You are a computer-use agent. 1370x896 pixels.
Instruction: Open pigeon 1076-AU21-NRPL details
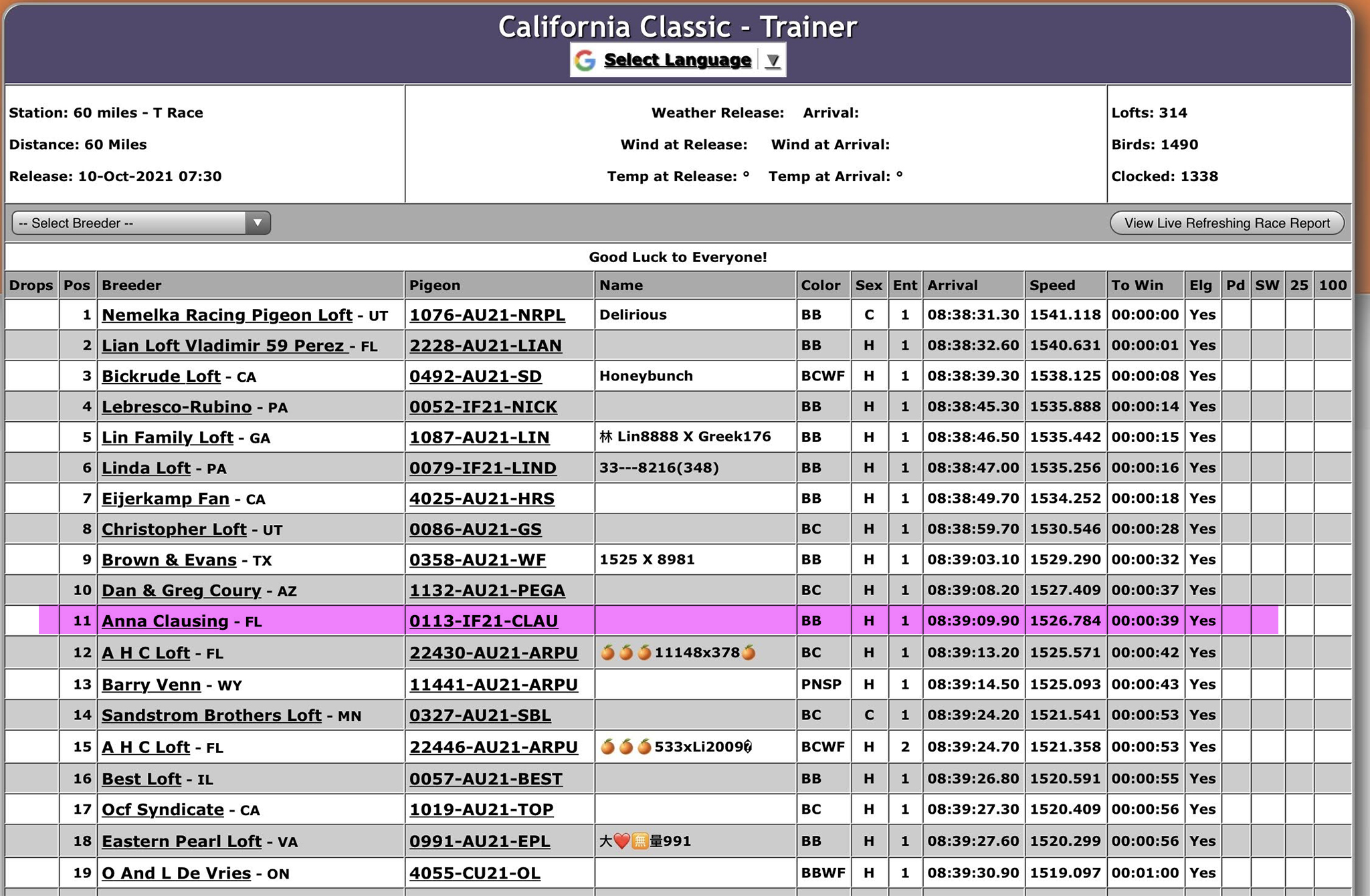(487, 315)
